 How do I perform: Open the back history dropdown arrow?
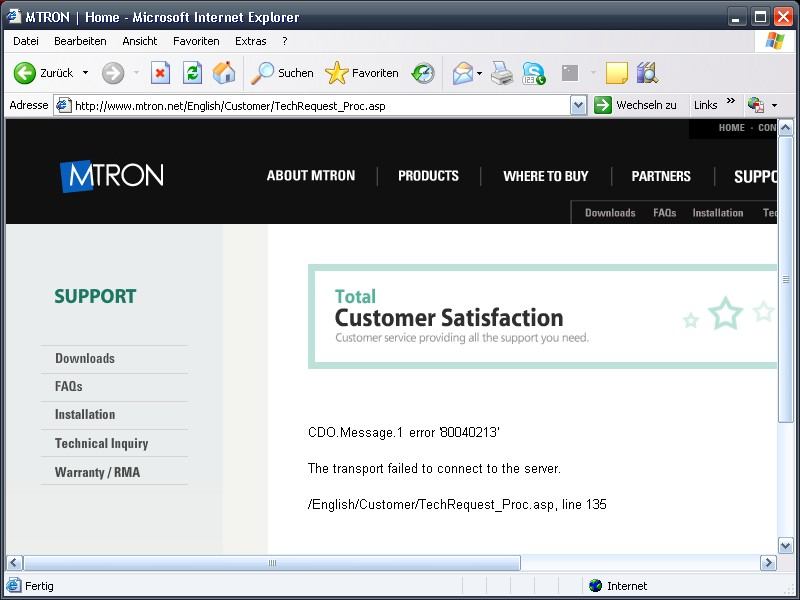[x=85, y=73]
